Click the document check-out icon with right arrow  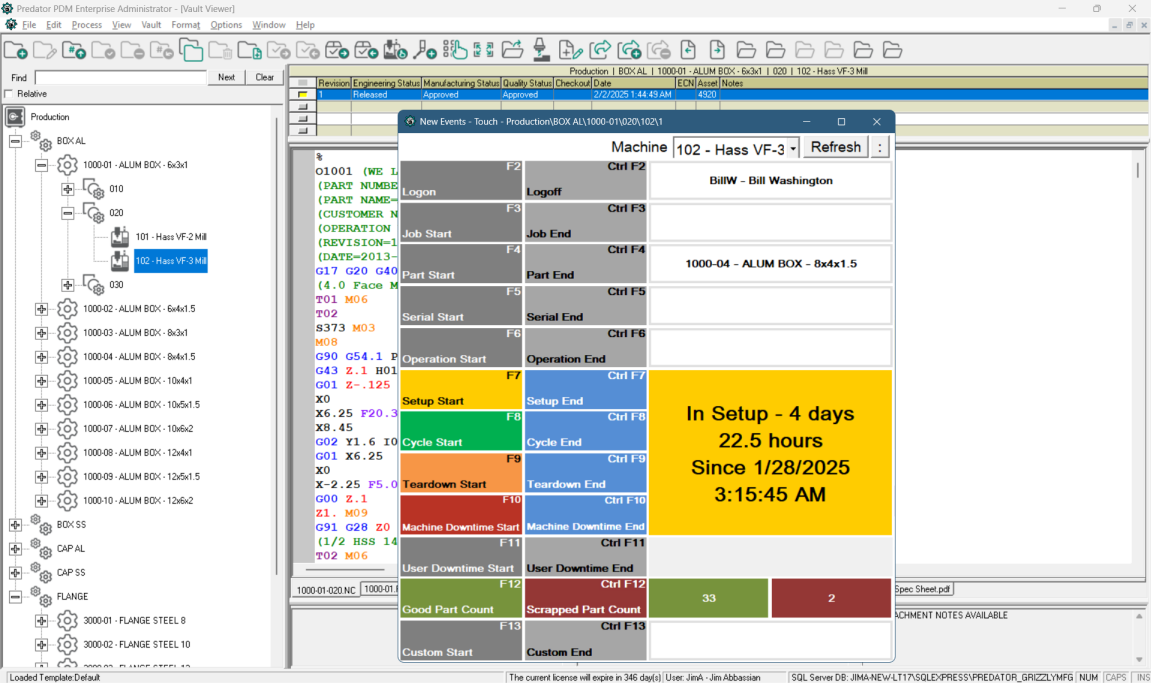pos(718,48)
